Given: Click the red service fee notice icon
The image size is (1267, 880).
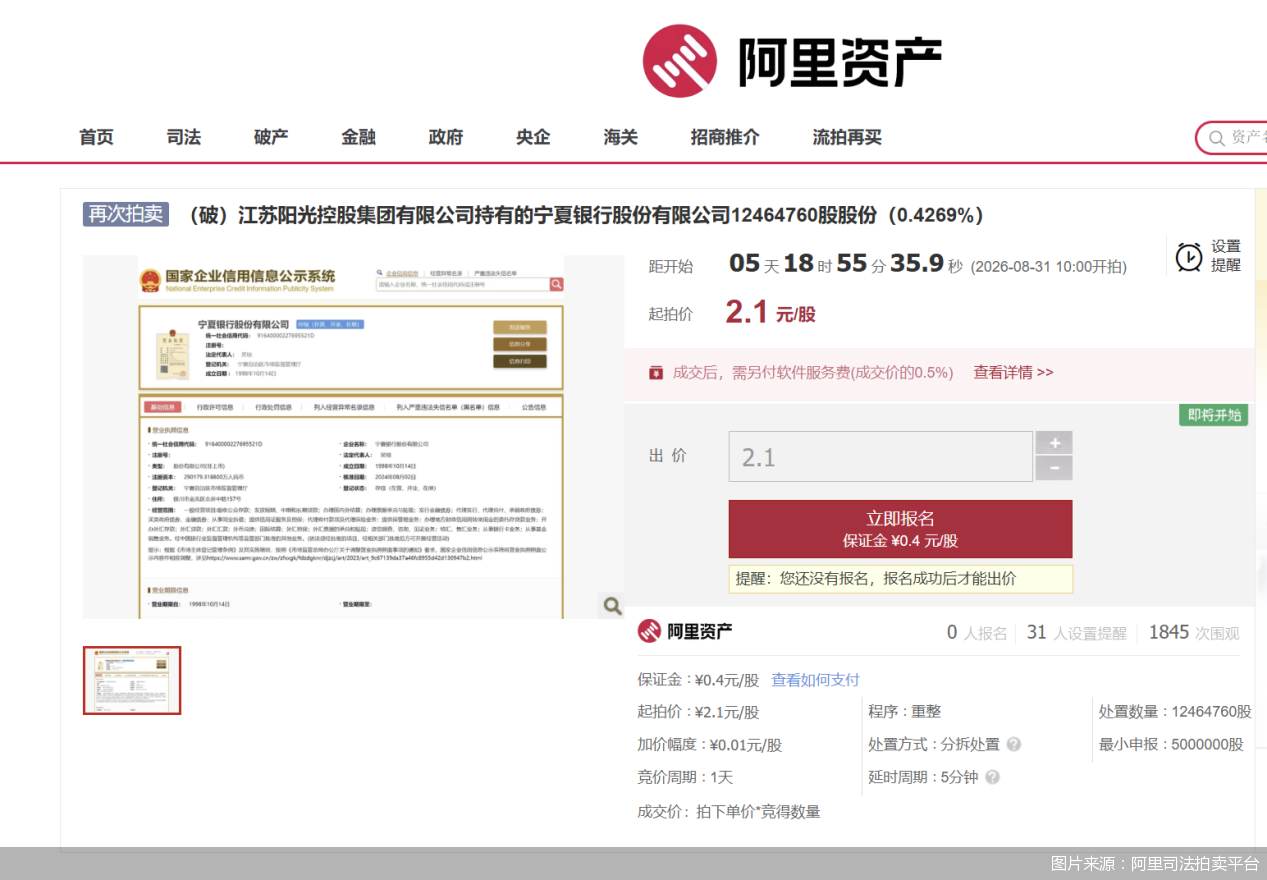Looking at the screenshot, I should (x=656, y=372).
